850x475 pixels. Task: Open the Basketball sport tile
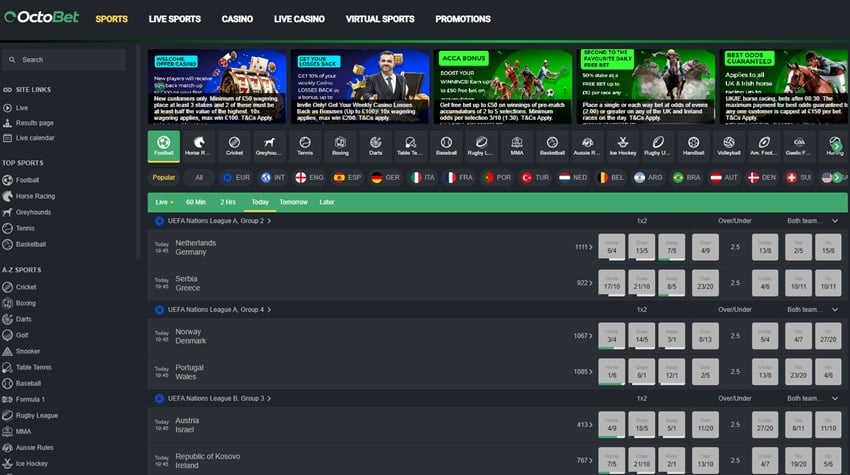coord(552,146)
